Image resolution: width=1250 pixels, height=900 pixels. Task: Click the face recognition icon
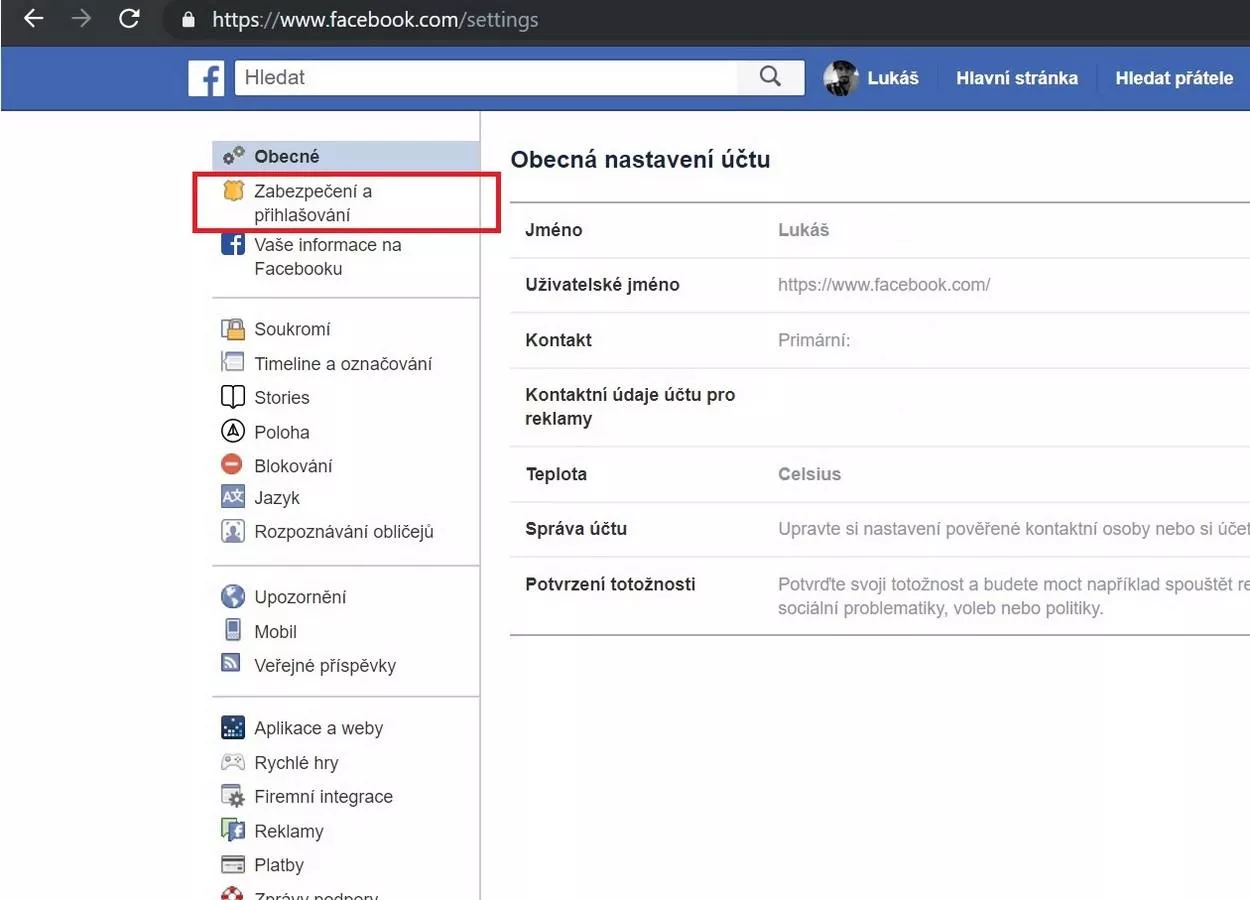(233, 531)
